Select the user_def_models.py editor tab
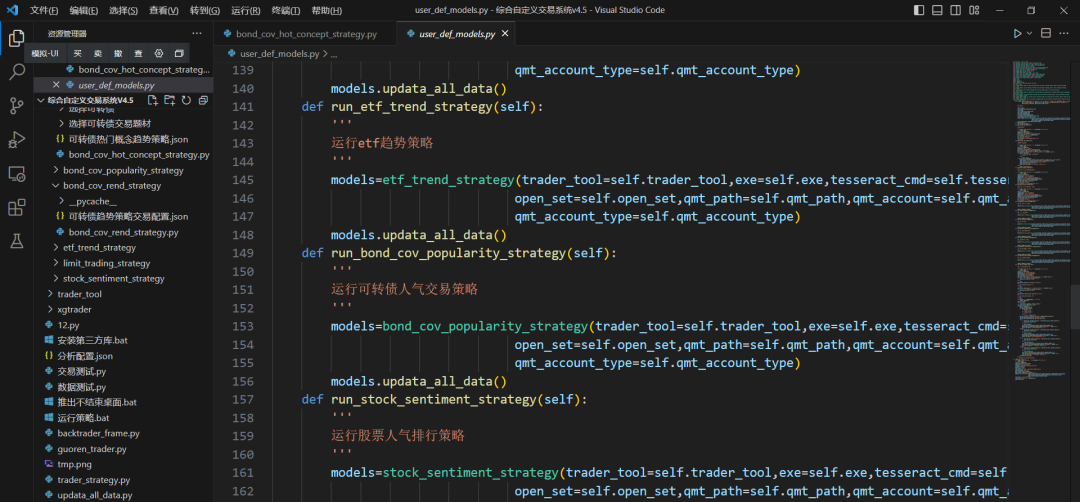This screenshot has height=502, width=1080. [x=456, y=34]
